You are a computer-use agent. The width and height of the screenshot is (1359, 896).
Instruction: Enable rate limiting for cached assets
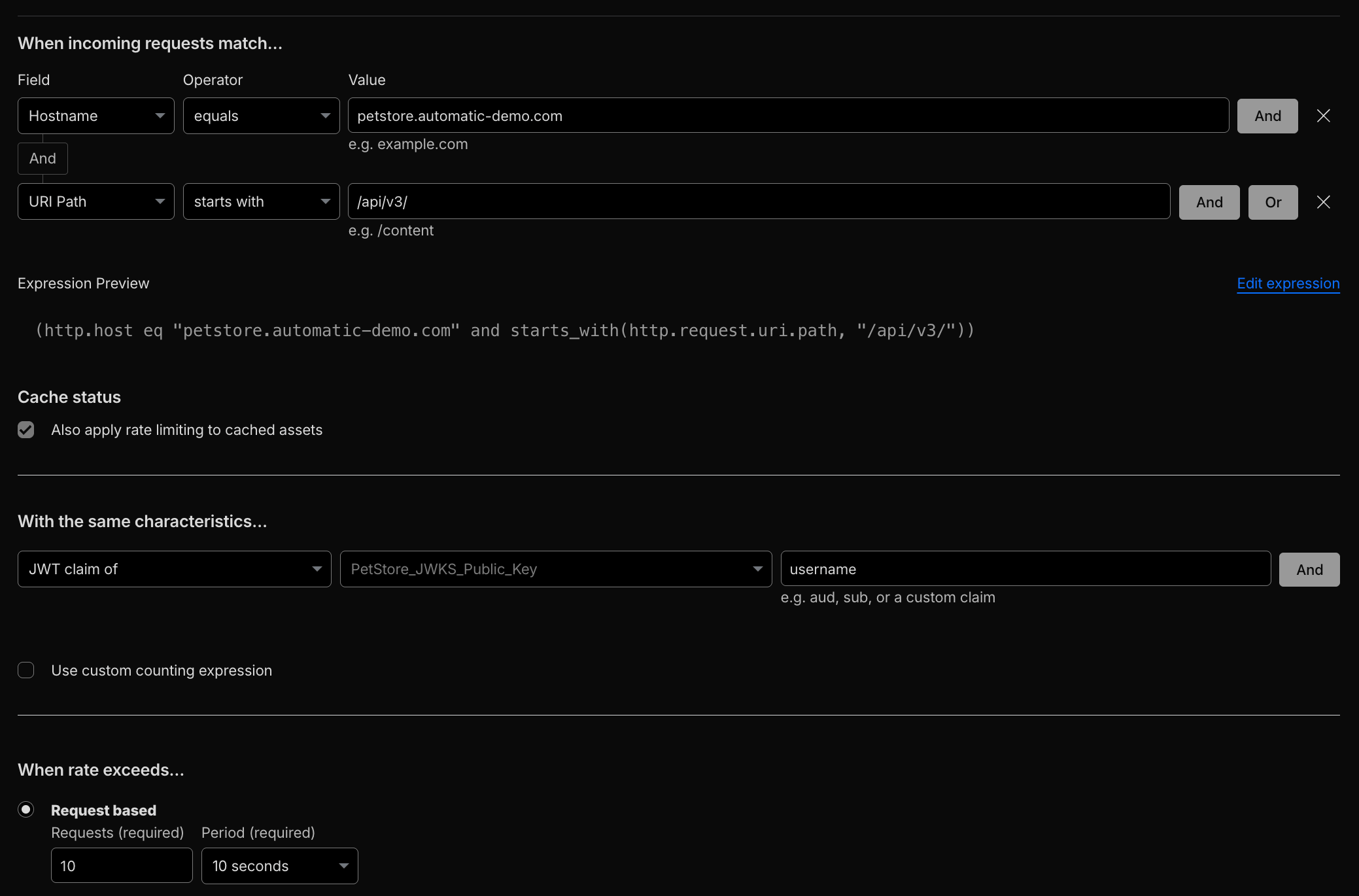pos(26,430)
